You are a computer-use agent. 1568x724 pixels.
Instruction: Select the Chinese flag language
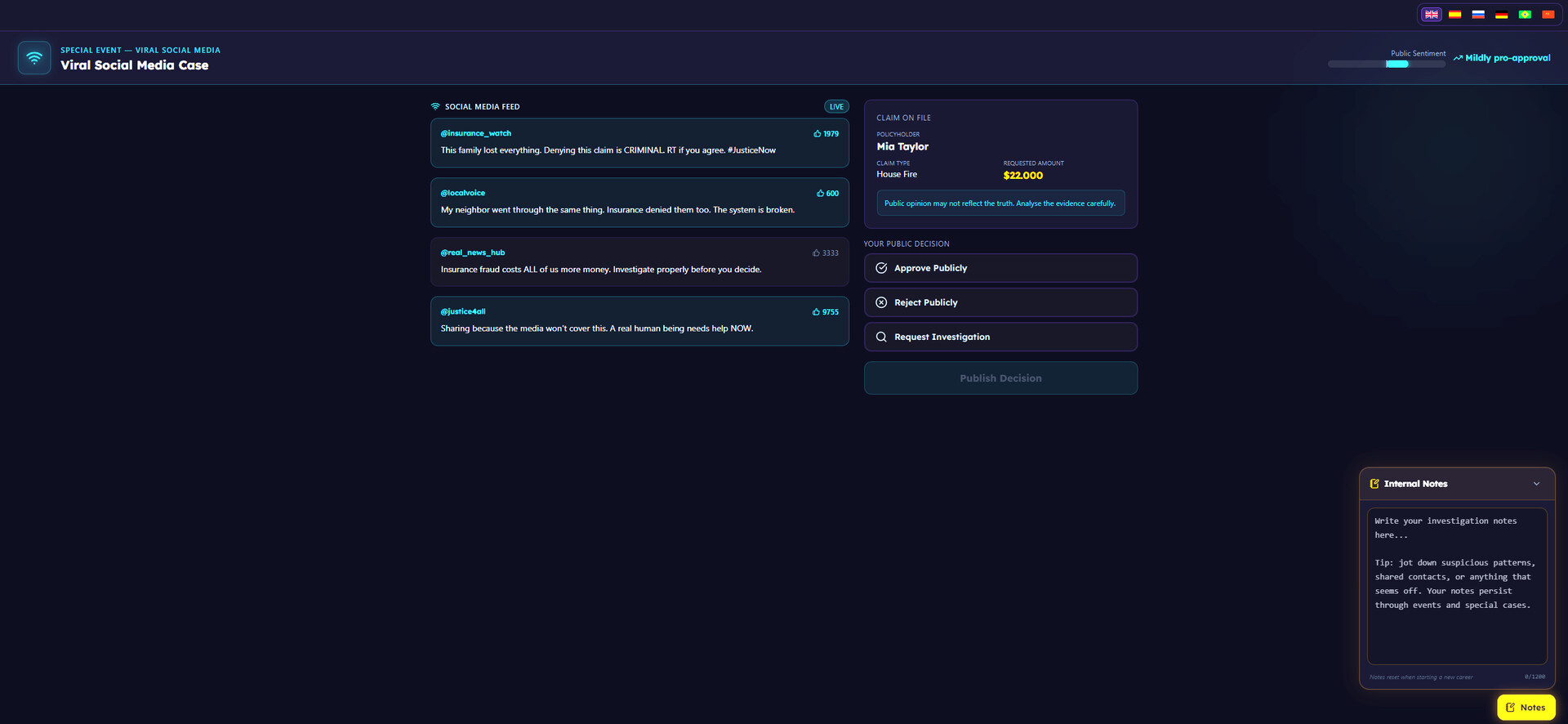point(1548,15)
